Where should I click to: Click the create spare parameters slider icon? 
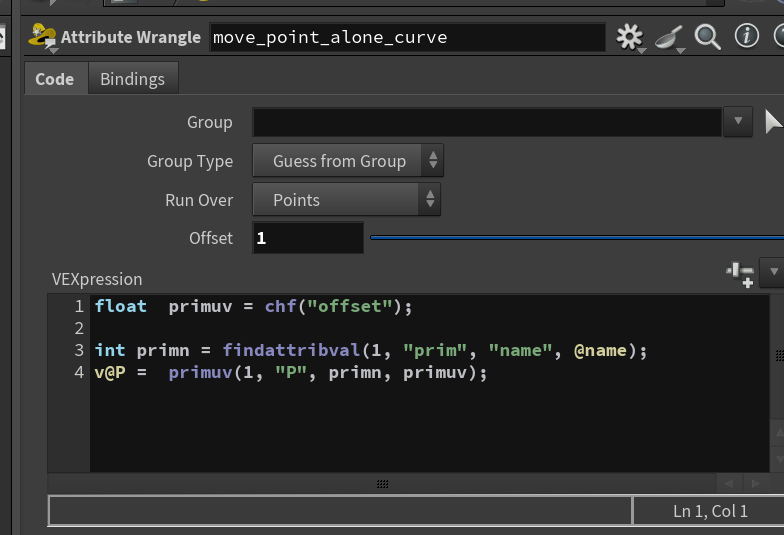tap(740, 274)
